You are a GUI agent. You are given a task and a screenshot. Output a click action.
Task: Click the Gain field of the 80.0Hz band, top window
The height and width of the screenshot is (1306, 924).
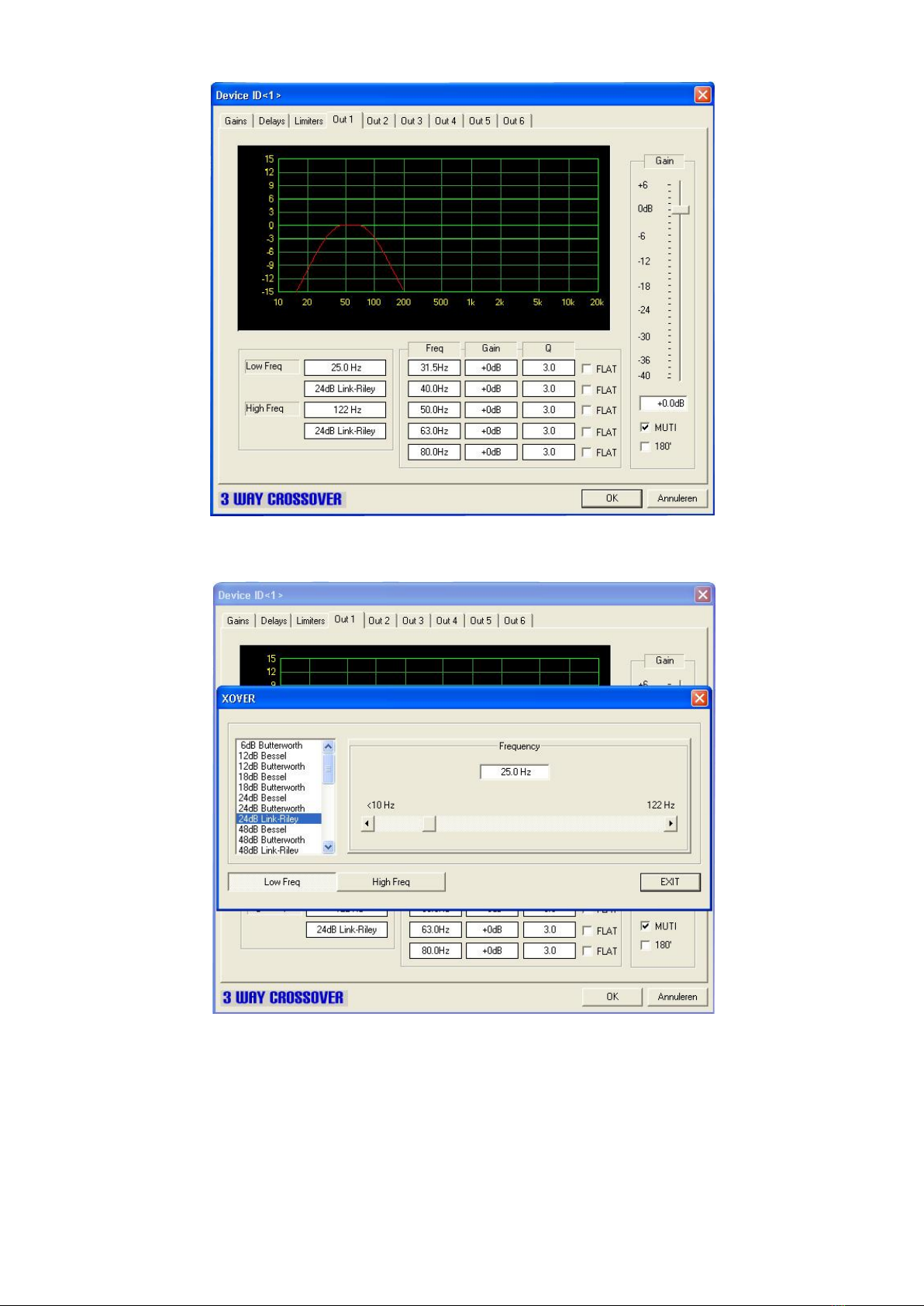(491, 452)
